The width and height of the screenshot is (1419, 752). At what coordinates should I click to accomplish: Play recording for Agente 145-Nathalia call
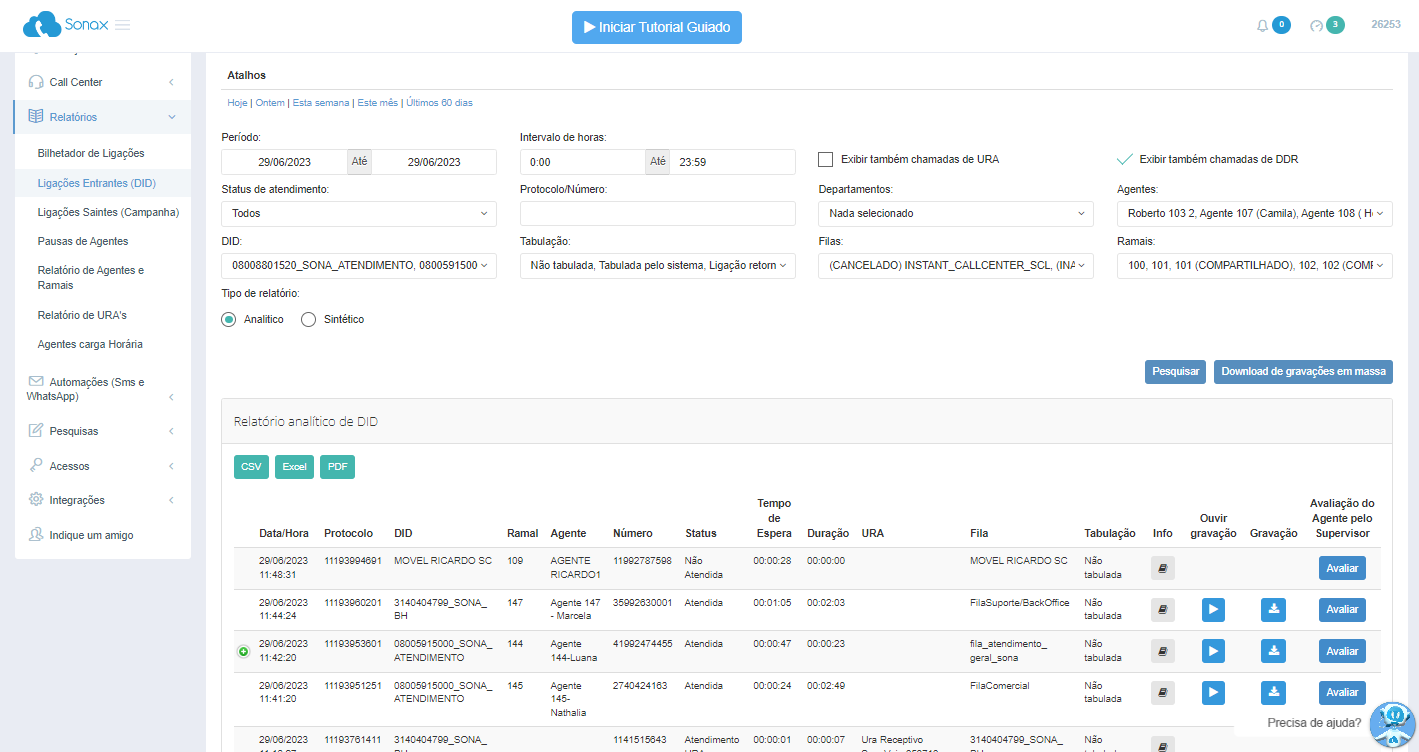pyautogui.click(x=1212, y=692)
